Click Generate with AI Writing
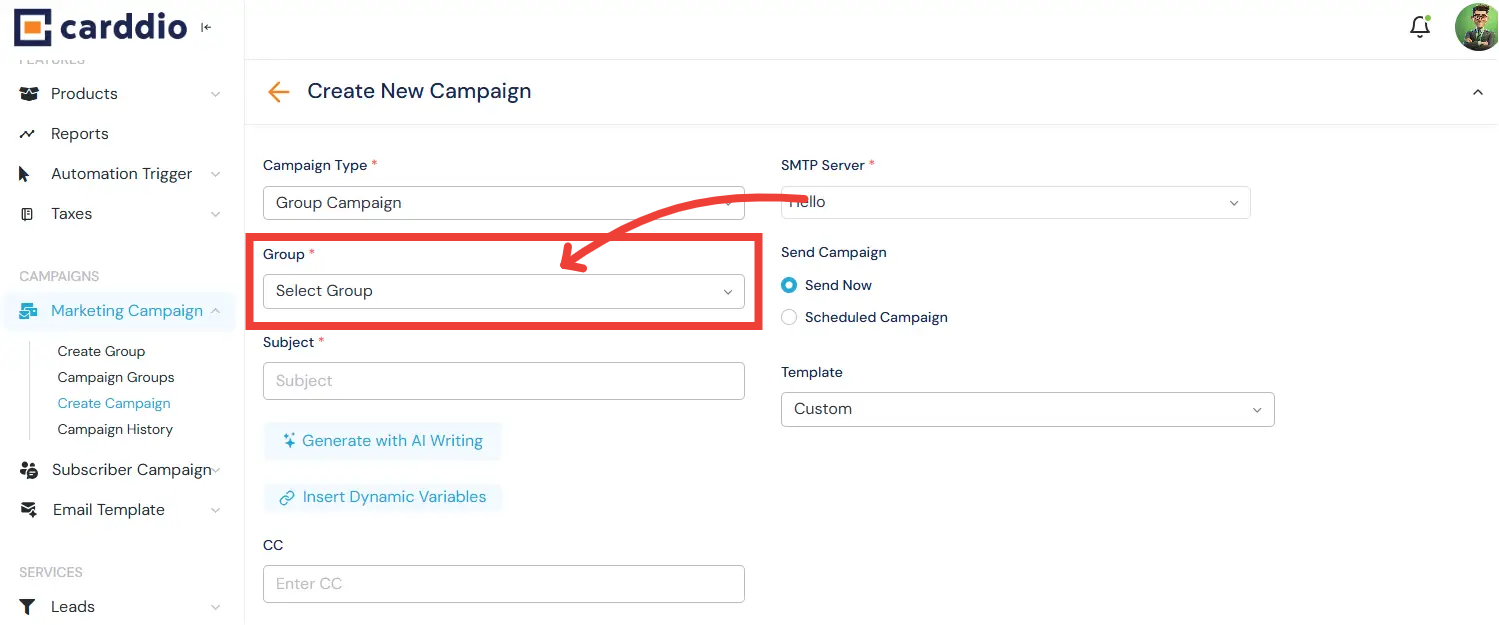1499x625 pixels. coord(383,441)
